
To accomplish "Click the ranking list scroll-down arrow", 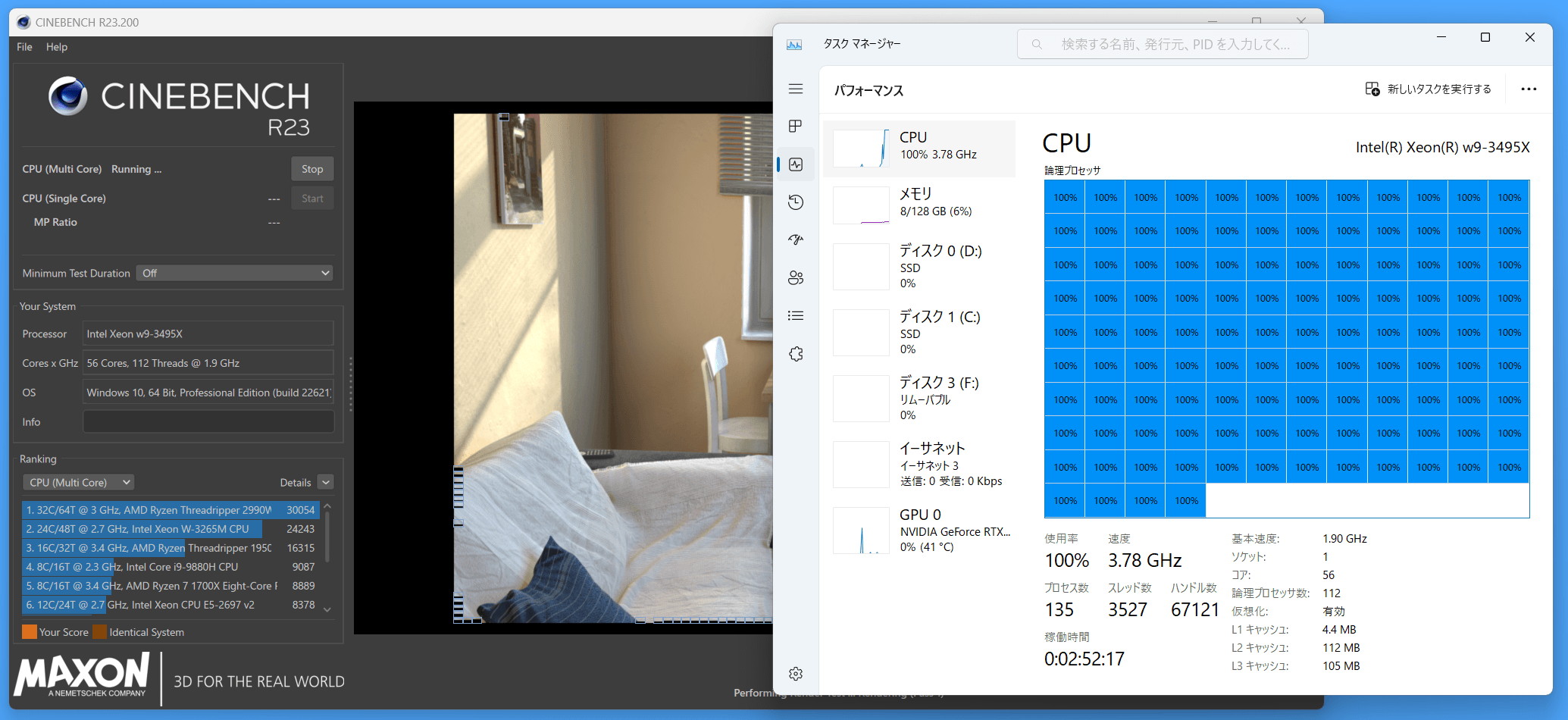I will [327, 609].
